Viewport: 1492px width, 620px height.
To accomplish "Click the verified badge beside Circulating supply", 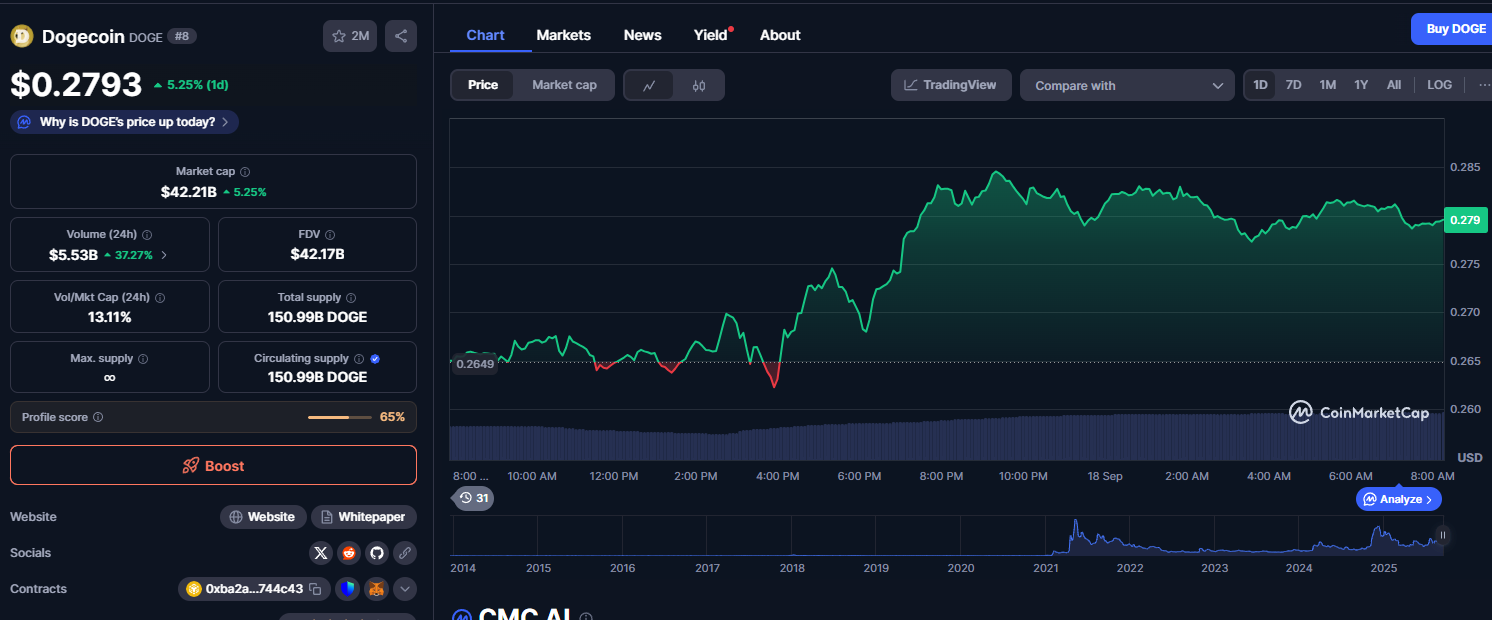I will (x=375, y=359).
